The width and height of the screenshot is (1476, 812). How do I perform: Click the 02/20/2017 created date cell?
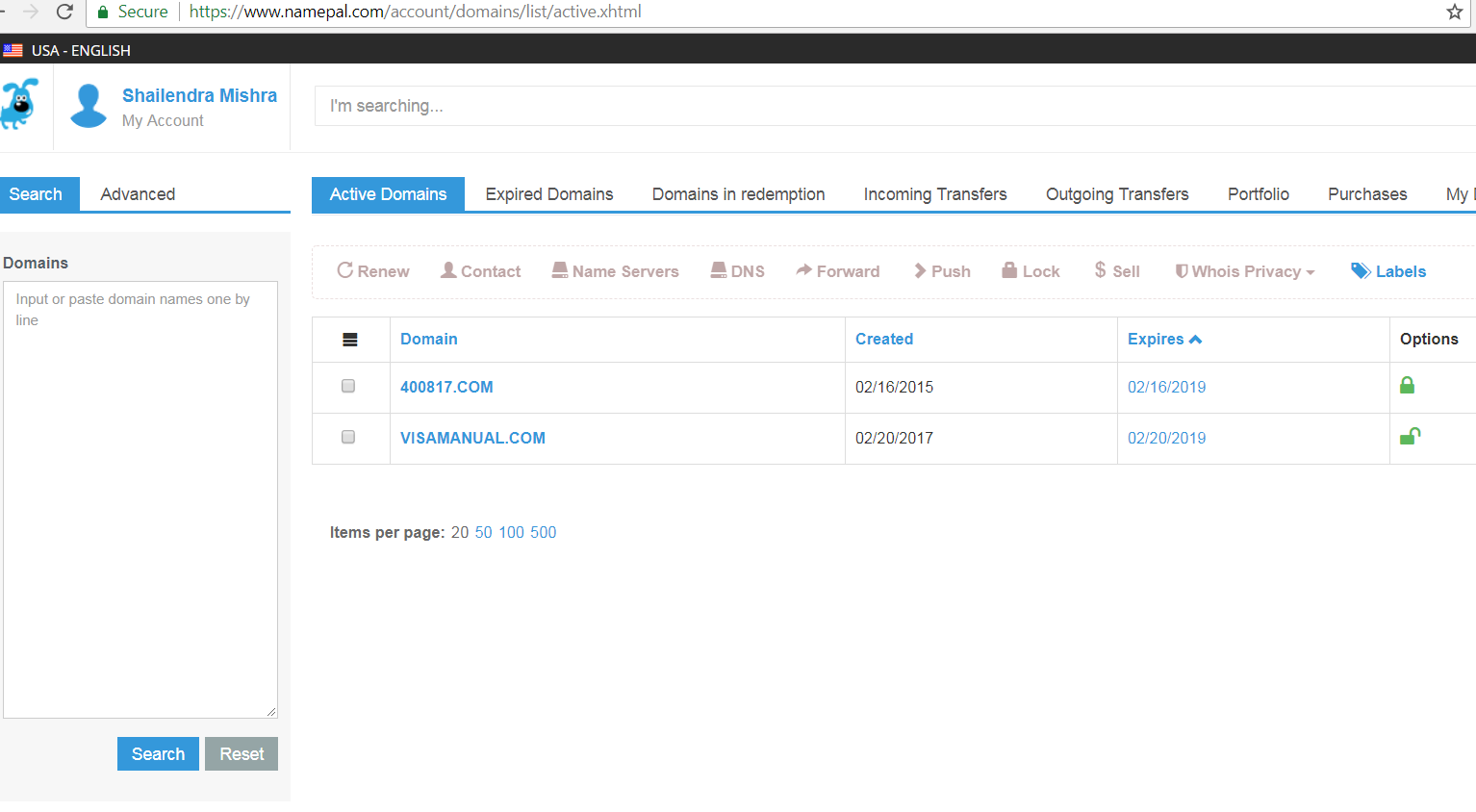tap(894, 438)
